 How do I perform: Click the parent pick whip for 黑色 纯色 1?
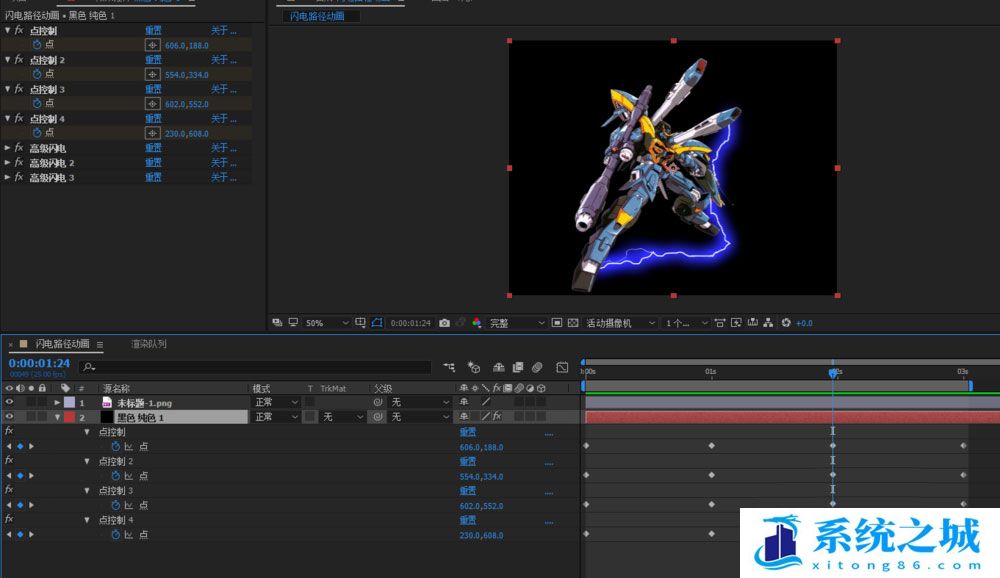[378, 417]
